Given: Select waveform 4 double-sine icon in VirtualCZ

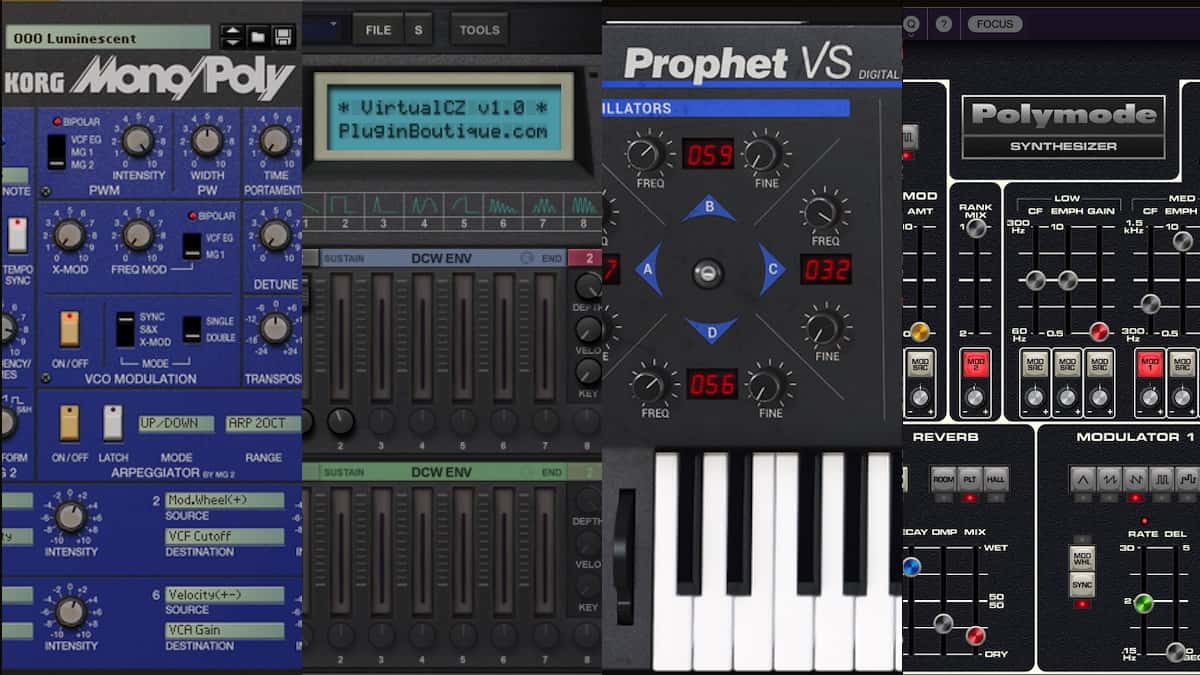Looking at the screenshot, I should tap(423, 205).
